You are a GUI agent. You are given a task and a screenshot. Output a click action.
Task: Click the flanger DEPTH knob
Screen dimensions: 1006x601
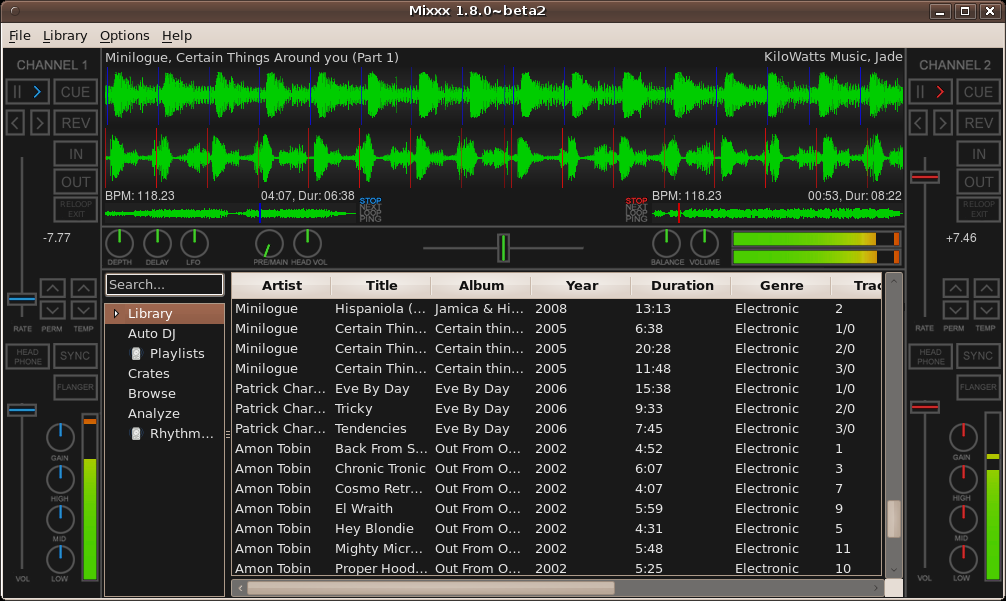tap(119, 244)
